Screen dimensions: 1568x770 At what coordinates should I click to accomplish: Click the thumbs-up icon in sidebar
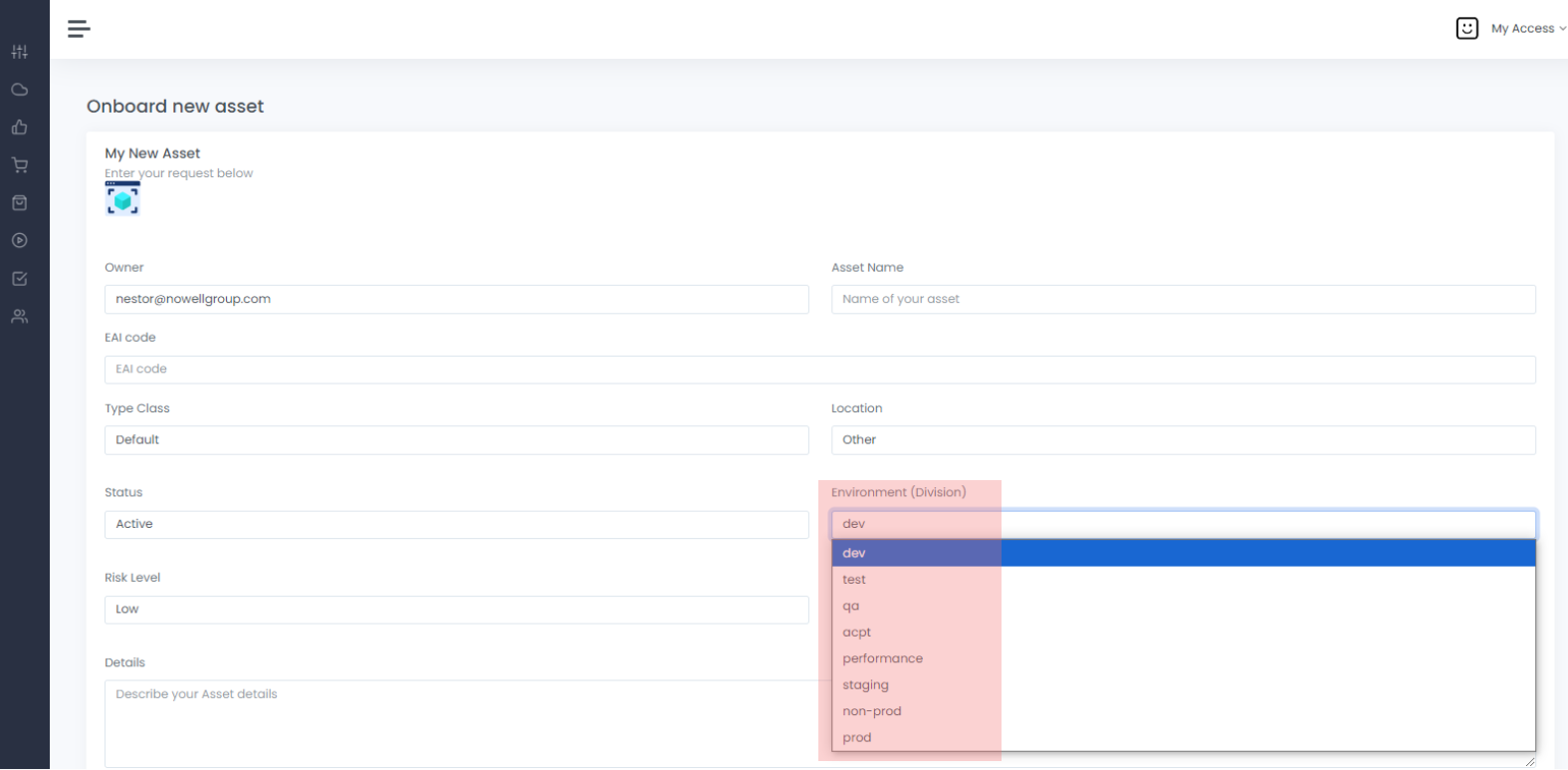pos(19,128)
